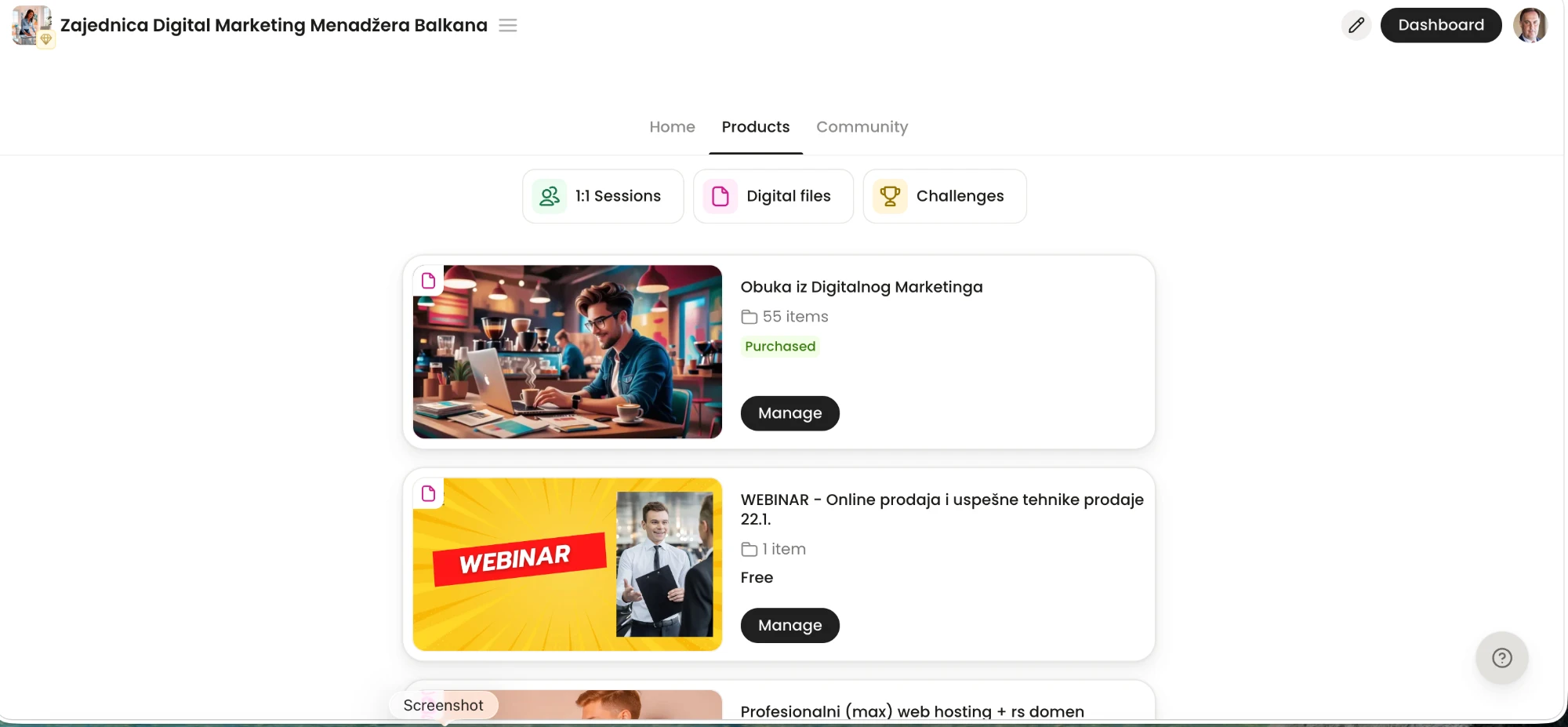Image resolution: width=1568 pixels, height=727 pixels.
Task: Manage the WEBINAR Online prodaja product
Action: click(x=789, y=626)
